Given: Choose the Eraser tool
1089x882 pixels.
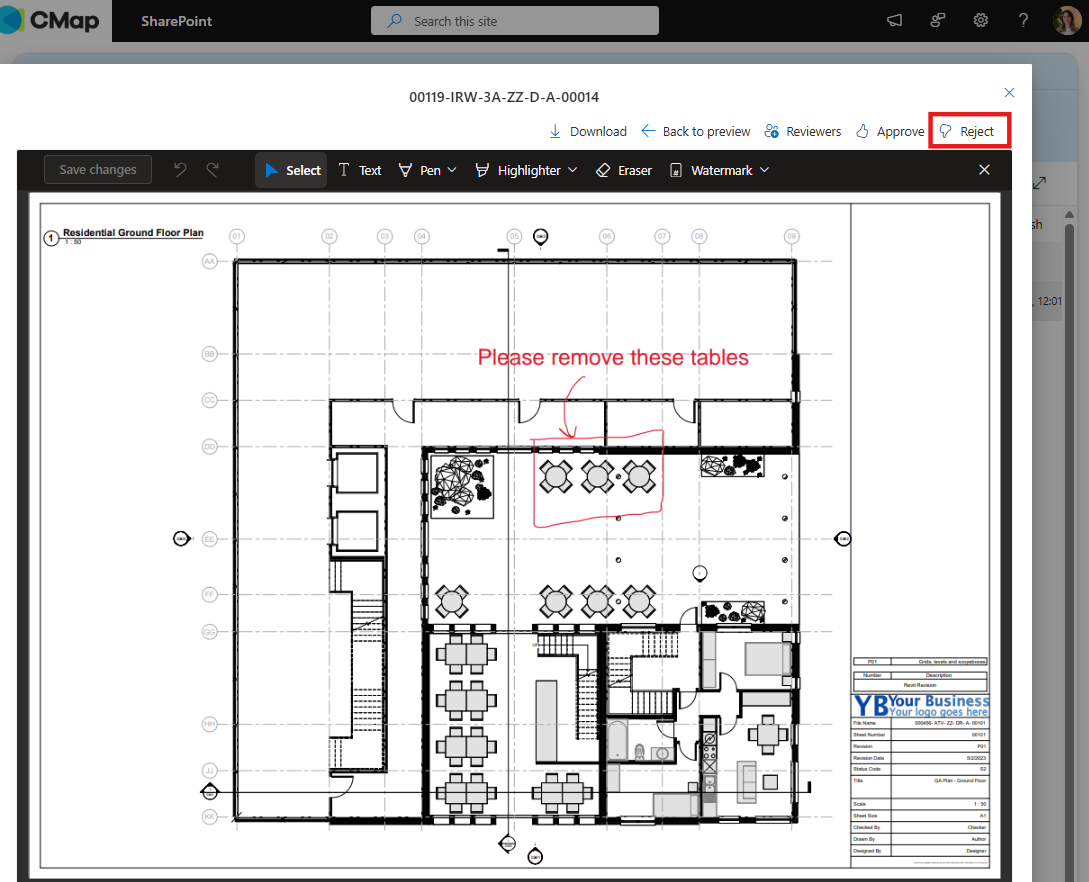Looking at the screenshot, I should [624, 170].
